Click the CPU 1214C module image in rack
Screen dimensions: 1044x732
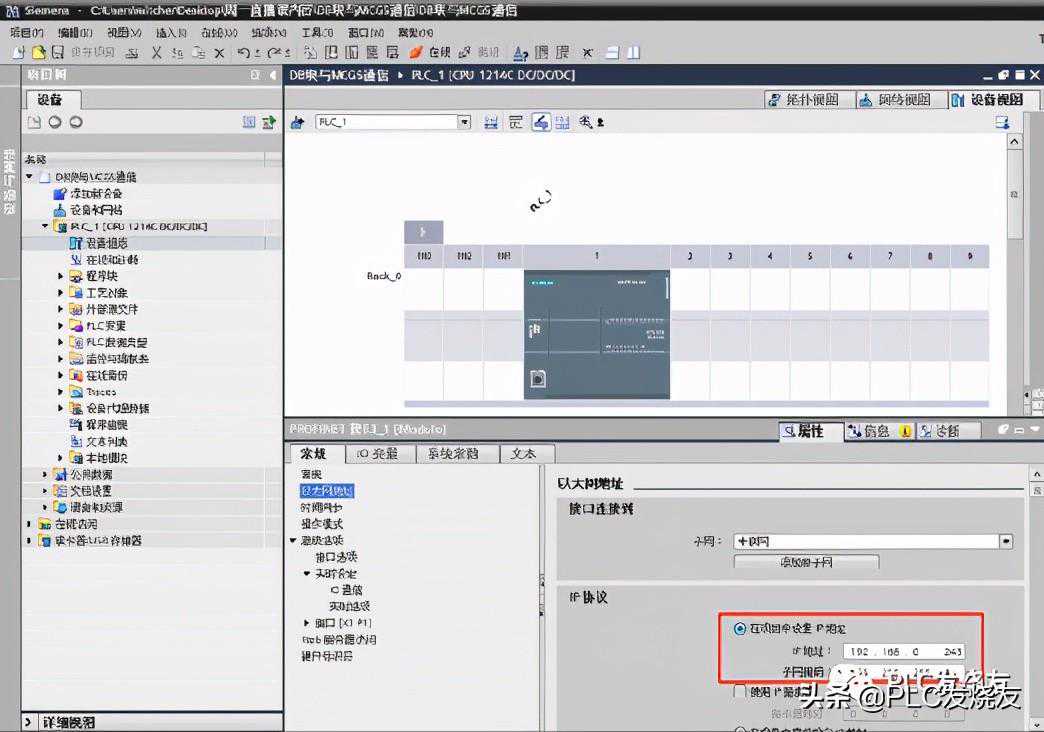click(596, 334)
